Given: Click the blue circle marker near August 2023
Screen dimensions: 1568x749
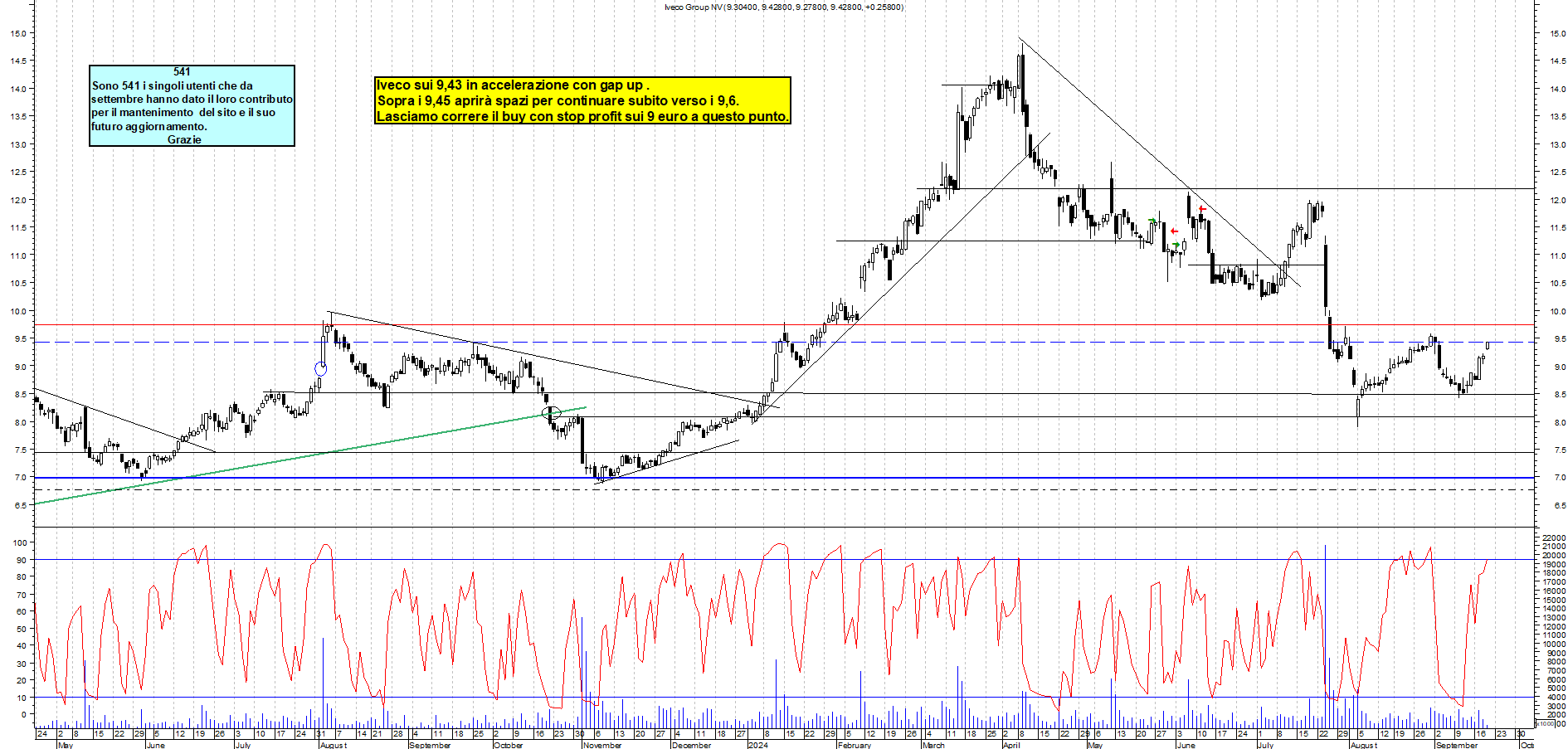Looking at the screenshot, I should (x=321, y=368).
